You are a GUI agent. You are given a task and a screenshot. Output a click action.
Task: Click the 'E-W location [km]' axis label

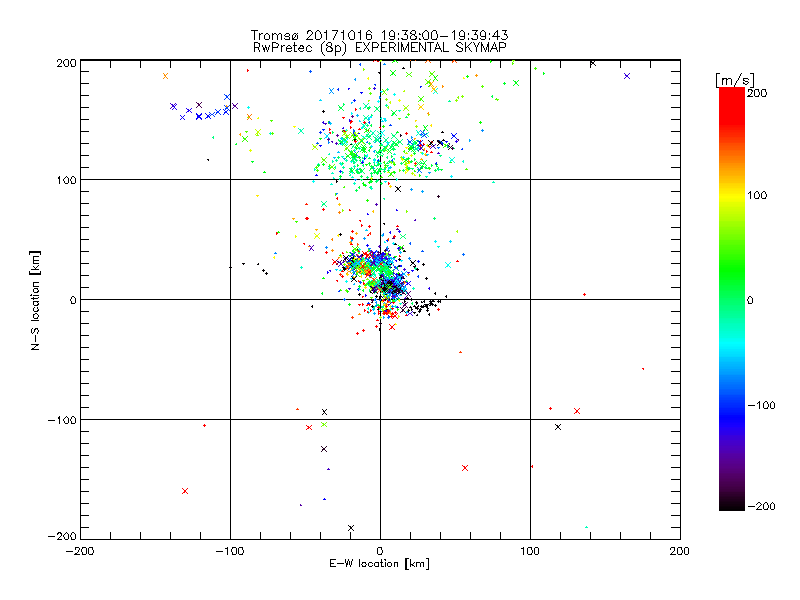(x=380, y=564)
